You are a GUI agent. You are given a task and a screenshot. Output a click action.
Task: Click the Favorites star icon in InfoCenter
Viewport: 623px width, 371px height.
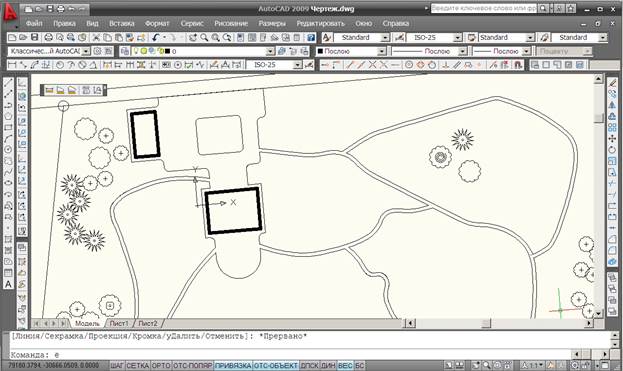click(571, 8)
